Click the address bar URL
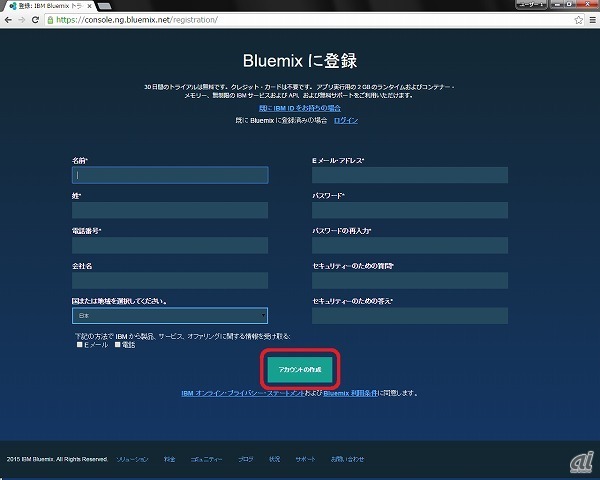Screen dimensions: 600x480 137,20
